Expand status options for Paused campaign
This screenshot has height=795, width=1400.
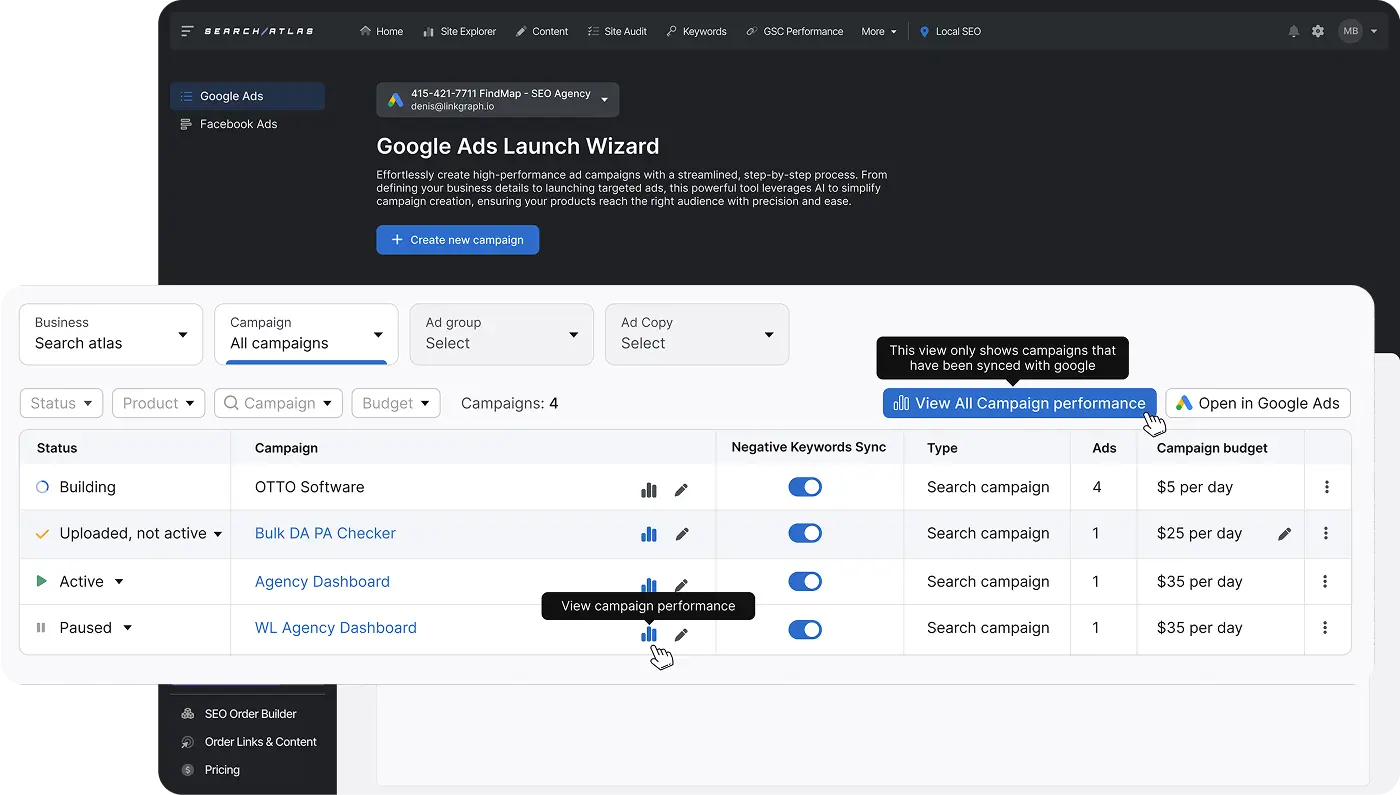click(x=128, y=628)
